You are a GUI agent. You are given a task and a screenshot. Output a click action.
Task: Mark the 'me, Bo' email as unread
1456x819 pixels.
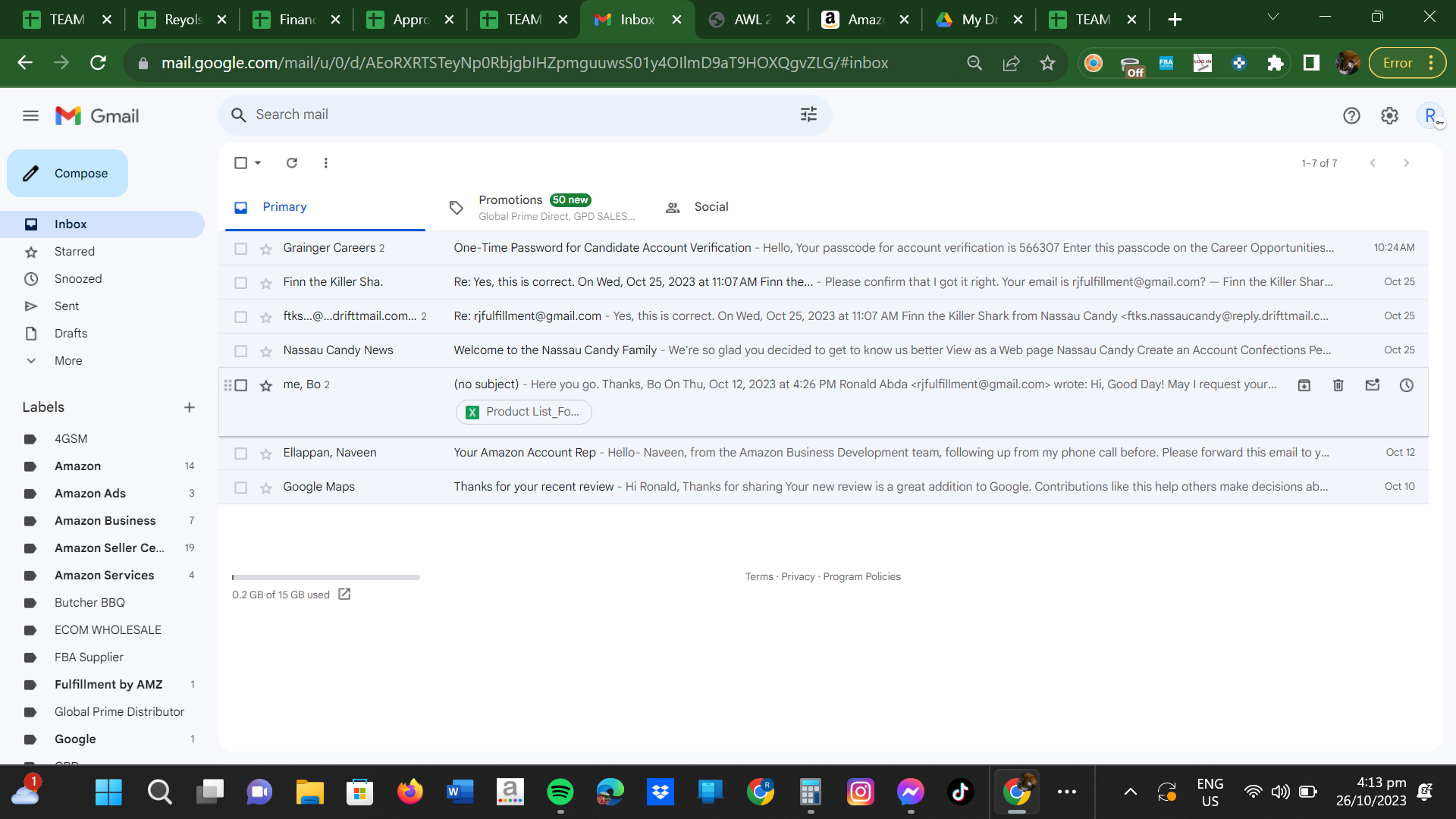pyautogui.click(x=1373, y=385)
